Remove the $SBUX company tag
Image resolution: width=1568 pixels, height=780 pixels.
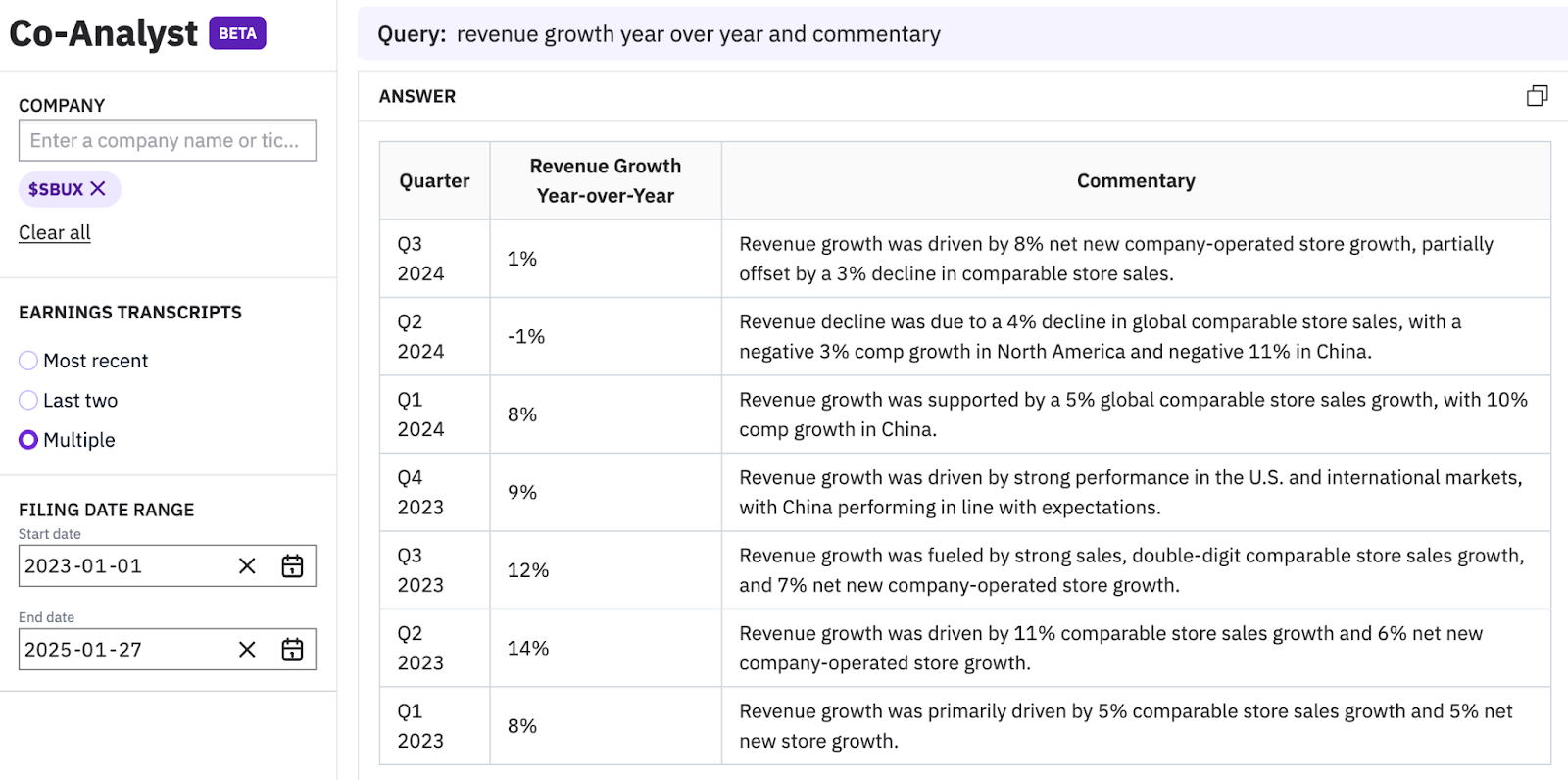[x=98, y=189]
